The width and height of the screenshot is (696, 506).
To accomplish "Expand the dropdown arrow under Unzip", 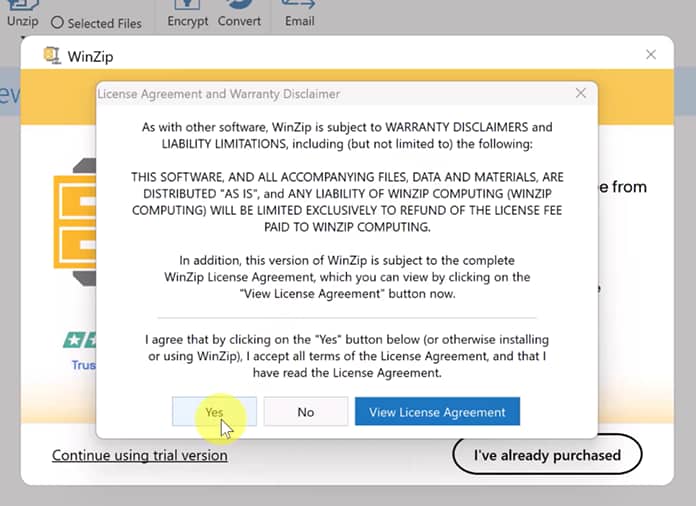I will (22, 38).
